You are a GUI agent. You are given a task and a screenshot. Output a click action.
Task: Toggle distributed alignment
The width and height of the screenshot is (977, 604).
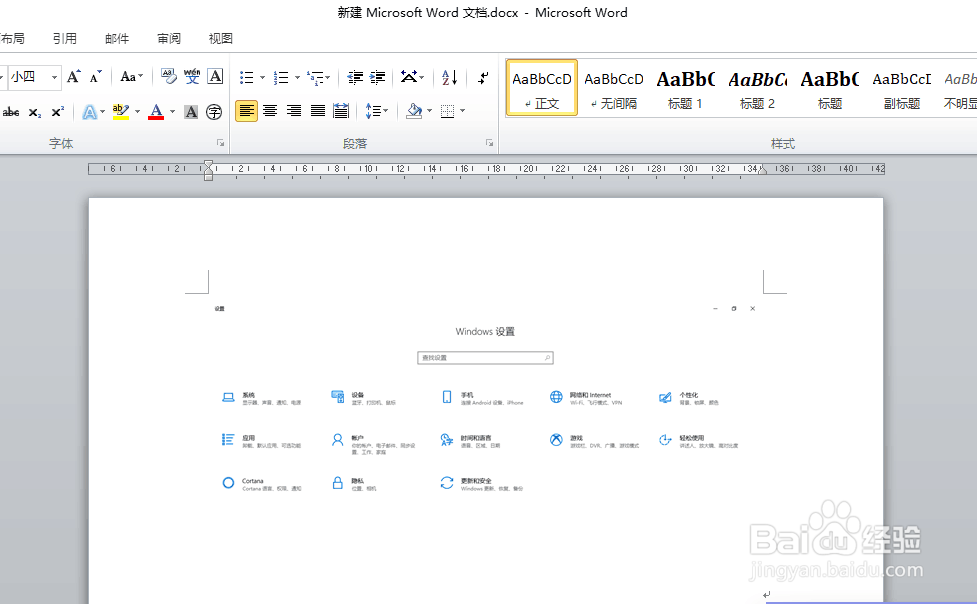(341, 111)
